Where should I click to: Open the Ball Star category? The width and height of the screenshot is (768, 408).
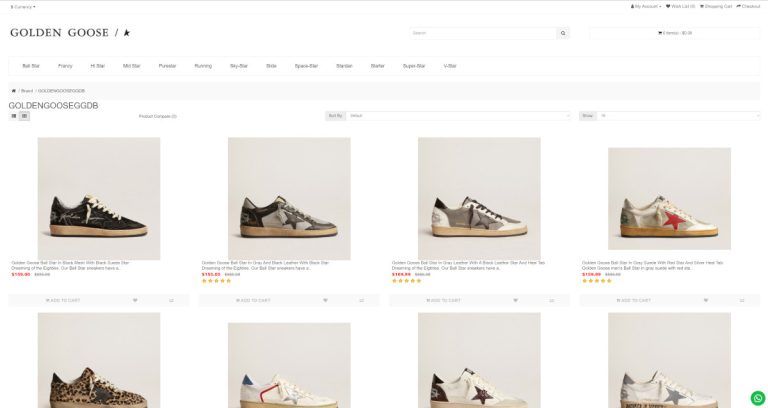click(x=31, y=66)
